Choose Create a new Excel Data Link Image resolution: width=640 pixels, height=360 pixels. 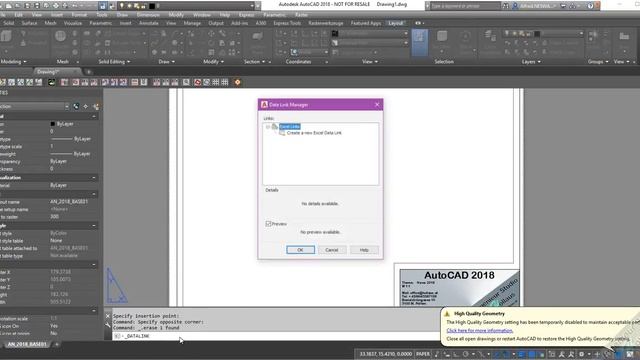coord(314,133)
